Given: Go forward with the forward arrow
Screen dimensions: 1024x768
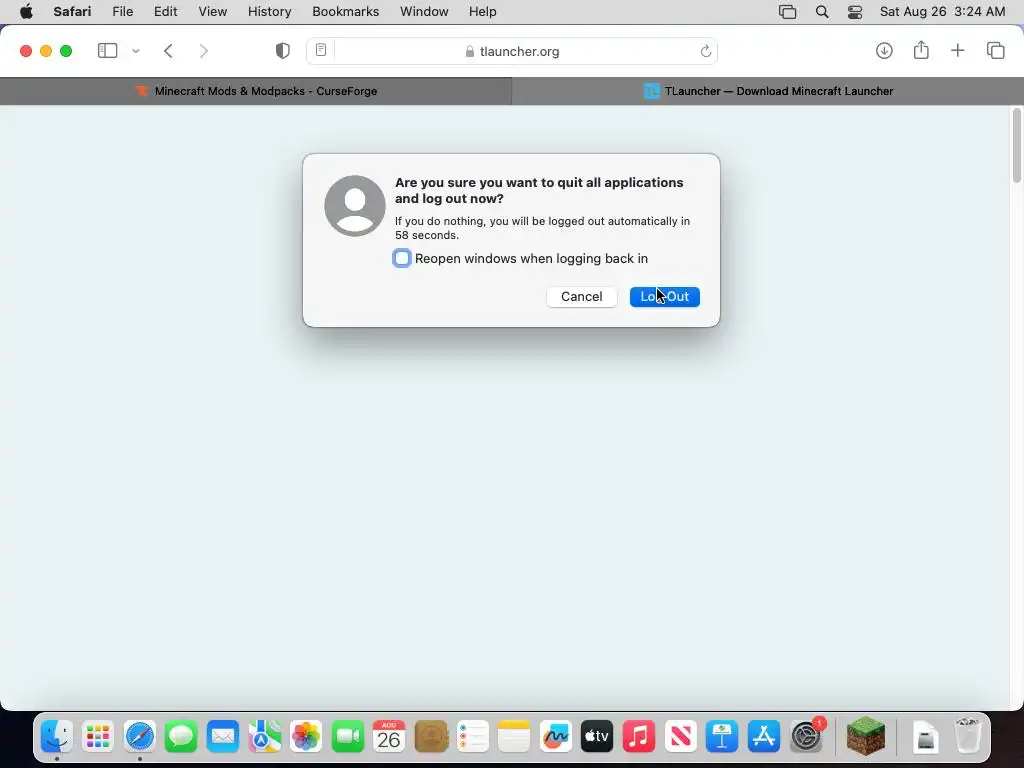Looking at the screenshot, I should pos(204,51).
